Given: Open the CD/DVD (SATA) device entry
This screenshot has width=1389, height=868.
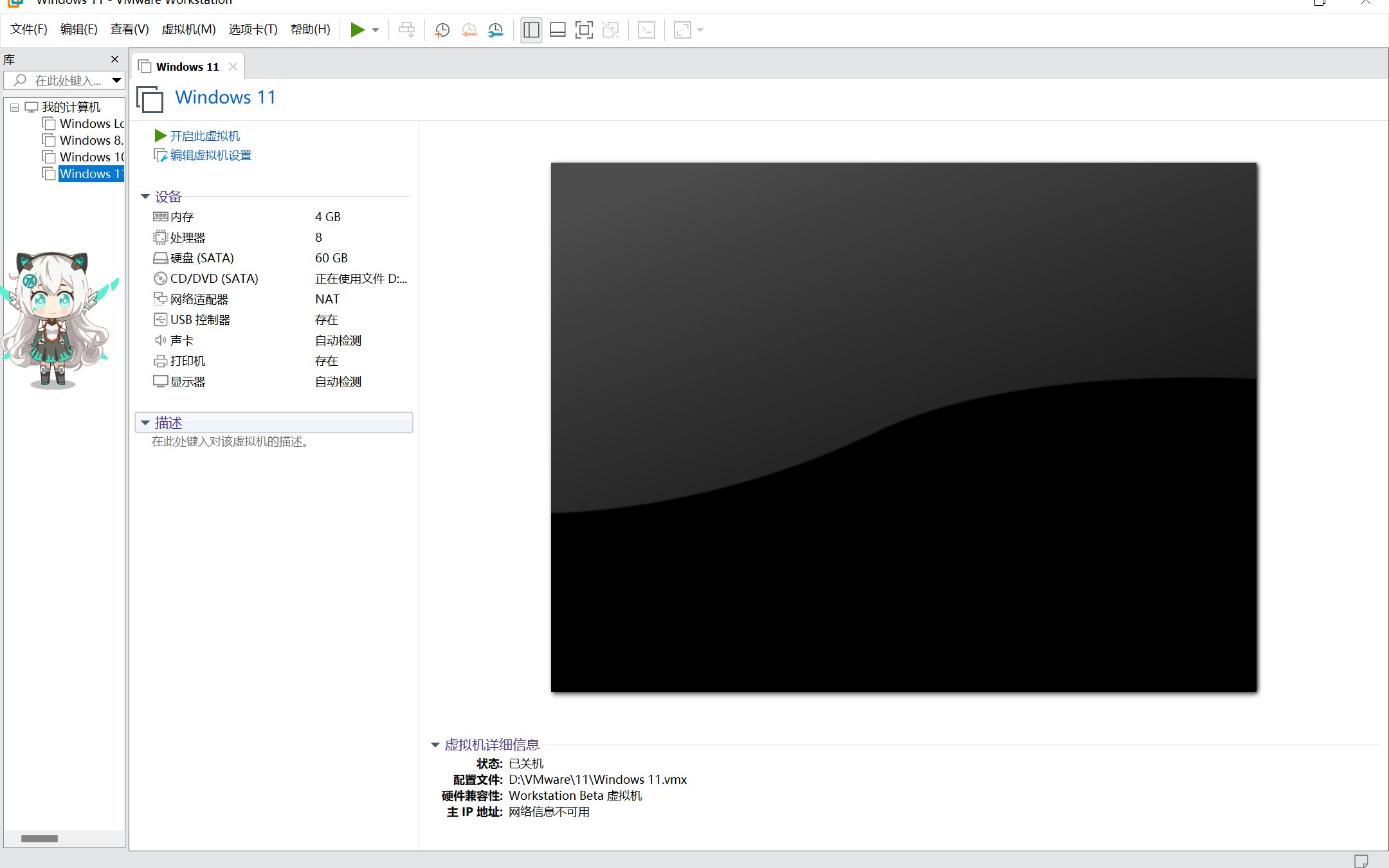Looking at the screenshot, I should pos(214,278).
